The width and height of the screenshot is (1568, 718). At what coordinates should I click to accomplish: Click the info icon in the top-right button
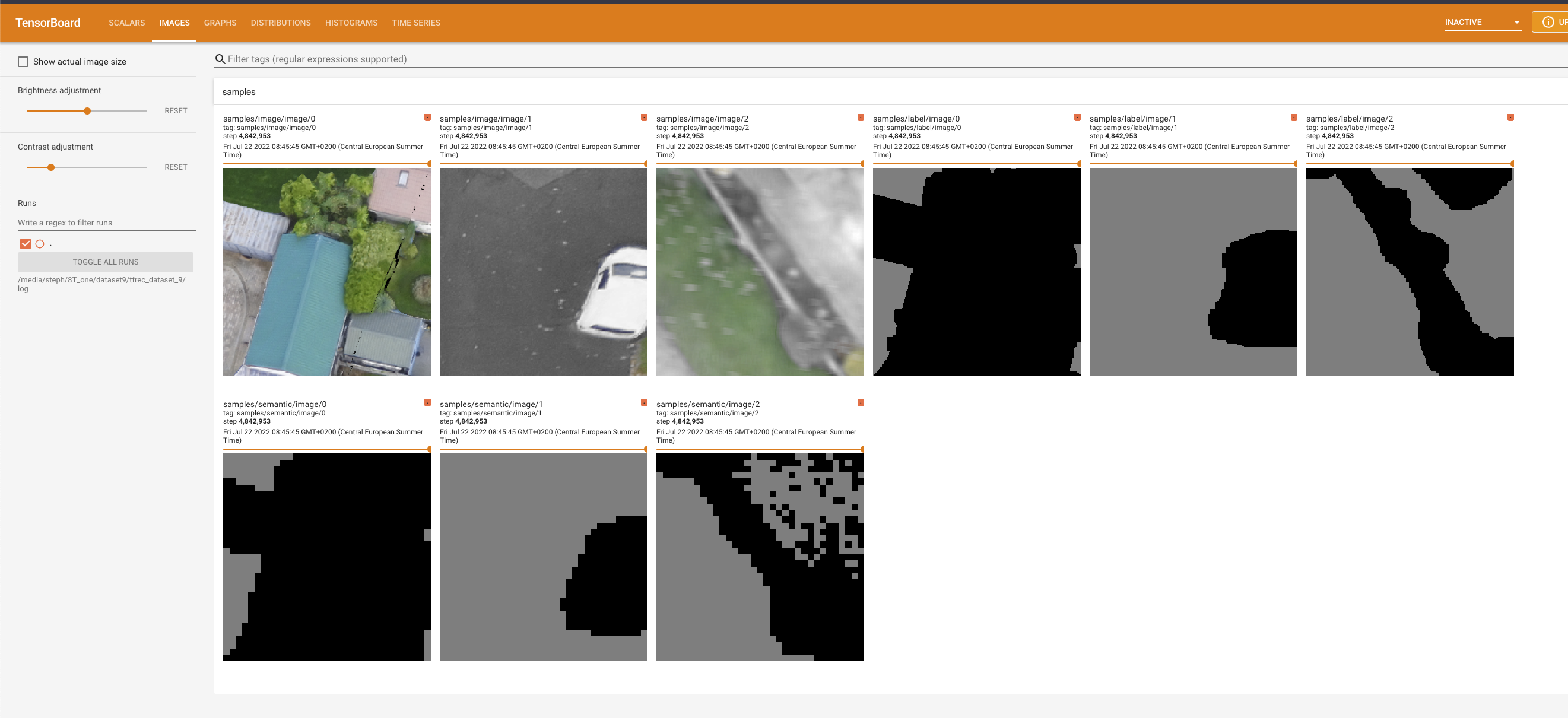point(1548,22)
